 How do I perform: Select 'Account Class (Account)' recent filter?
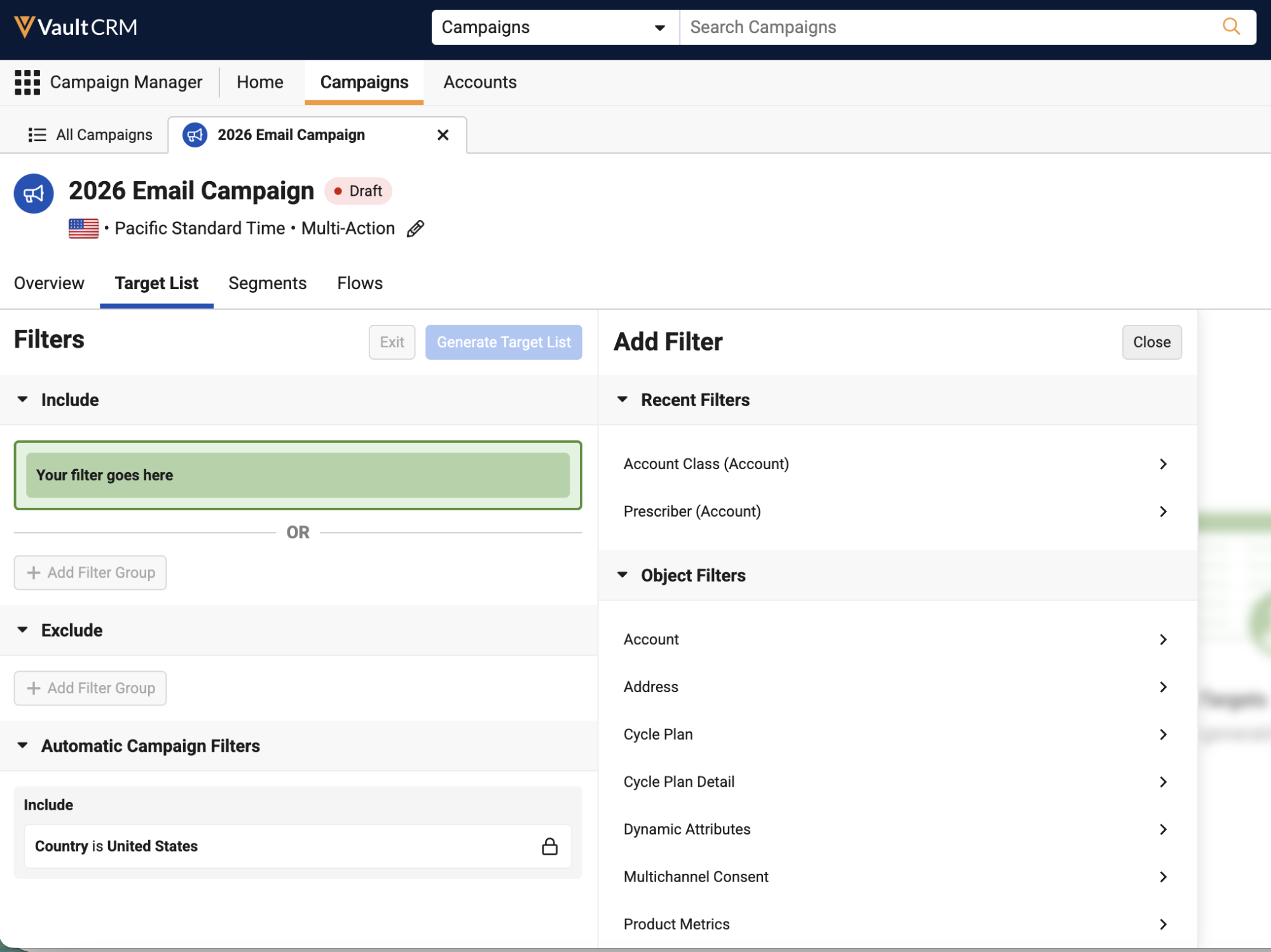point(706,464)
